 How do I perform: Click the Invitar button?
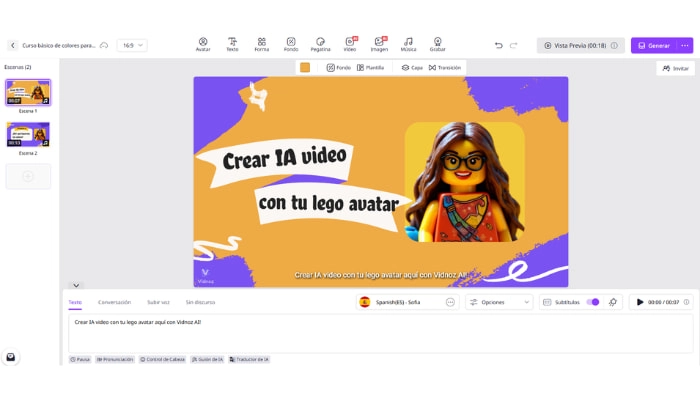pyautogui.click(x=675, y=68)
